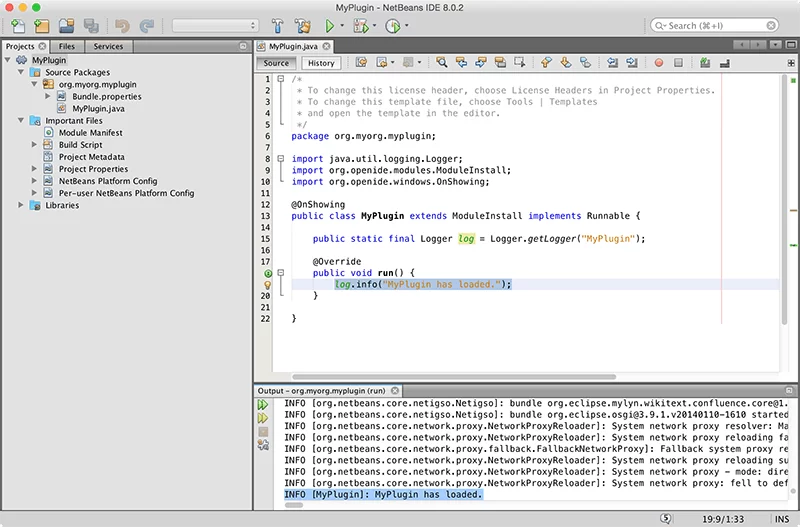Screen dimensions: 800x527
Task: Clear the search field with X icon
Action: pos(771,26)
